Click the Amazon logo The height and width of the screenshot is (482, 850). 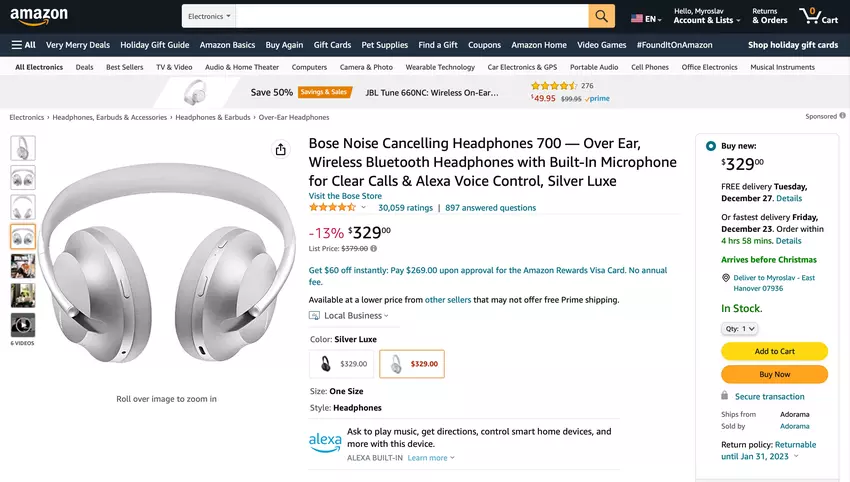39,16
